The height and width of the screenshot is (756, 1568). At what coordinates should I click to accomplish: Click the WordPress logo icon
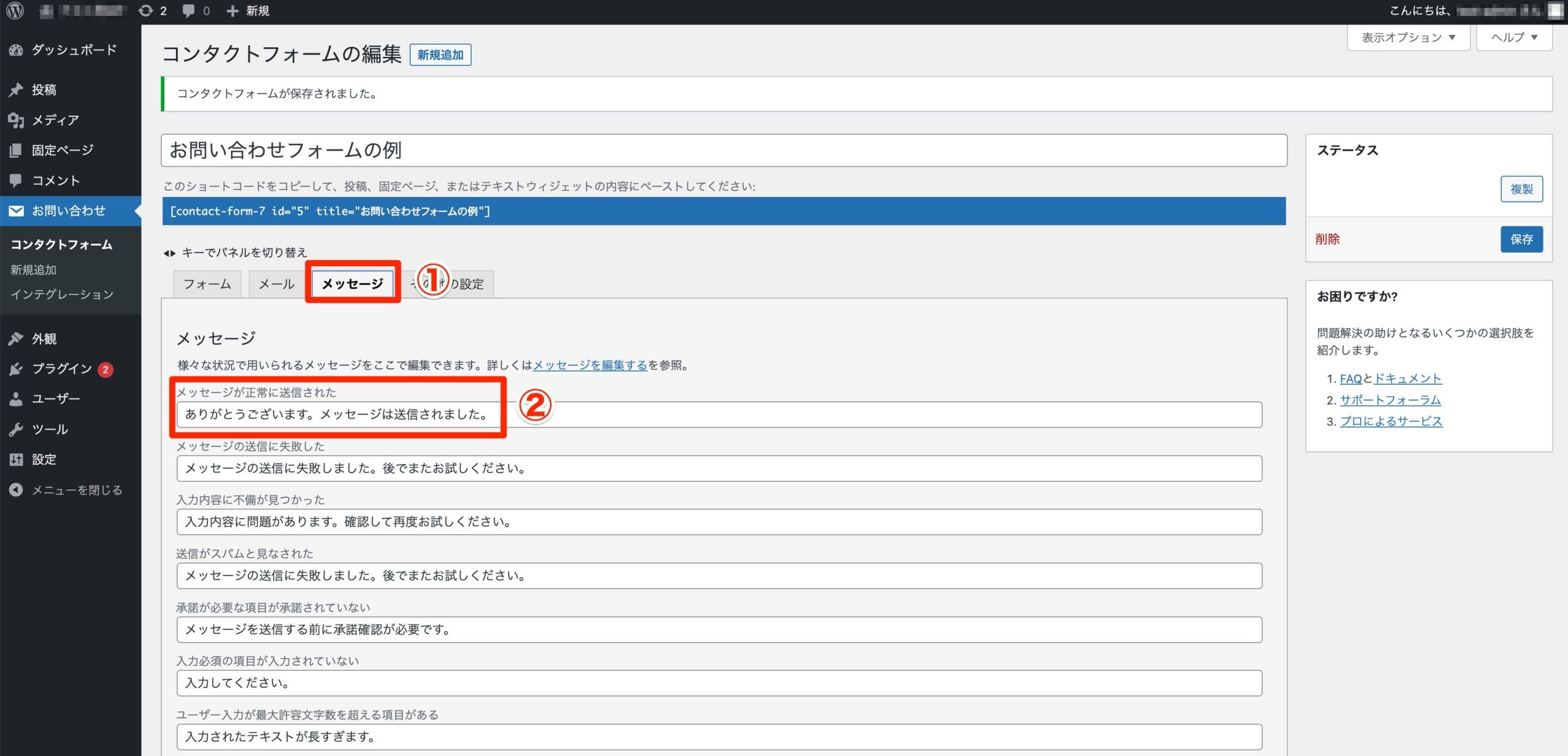[x=15, y=10]
